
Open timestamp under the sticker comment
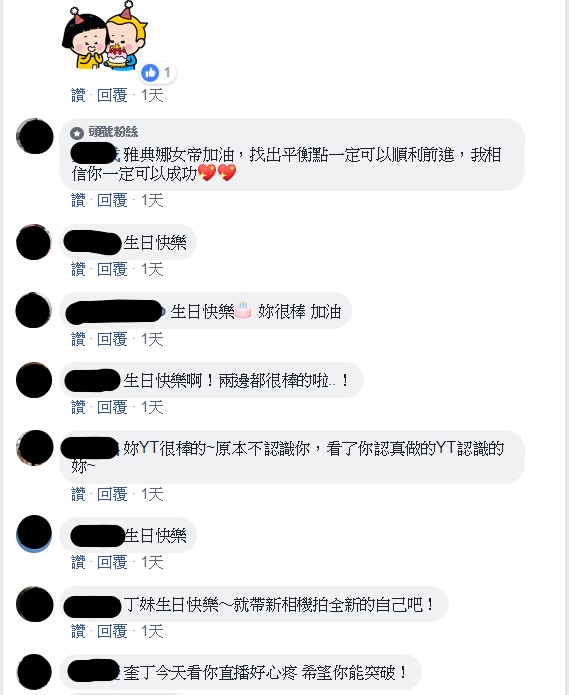tap(152, 95)
